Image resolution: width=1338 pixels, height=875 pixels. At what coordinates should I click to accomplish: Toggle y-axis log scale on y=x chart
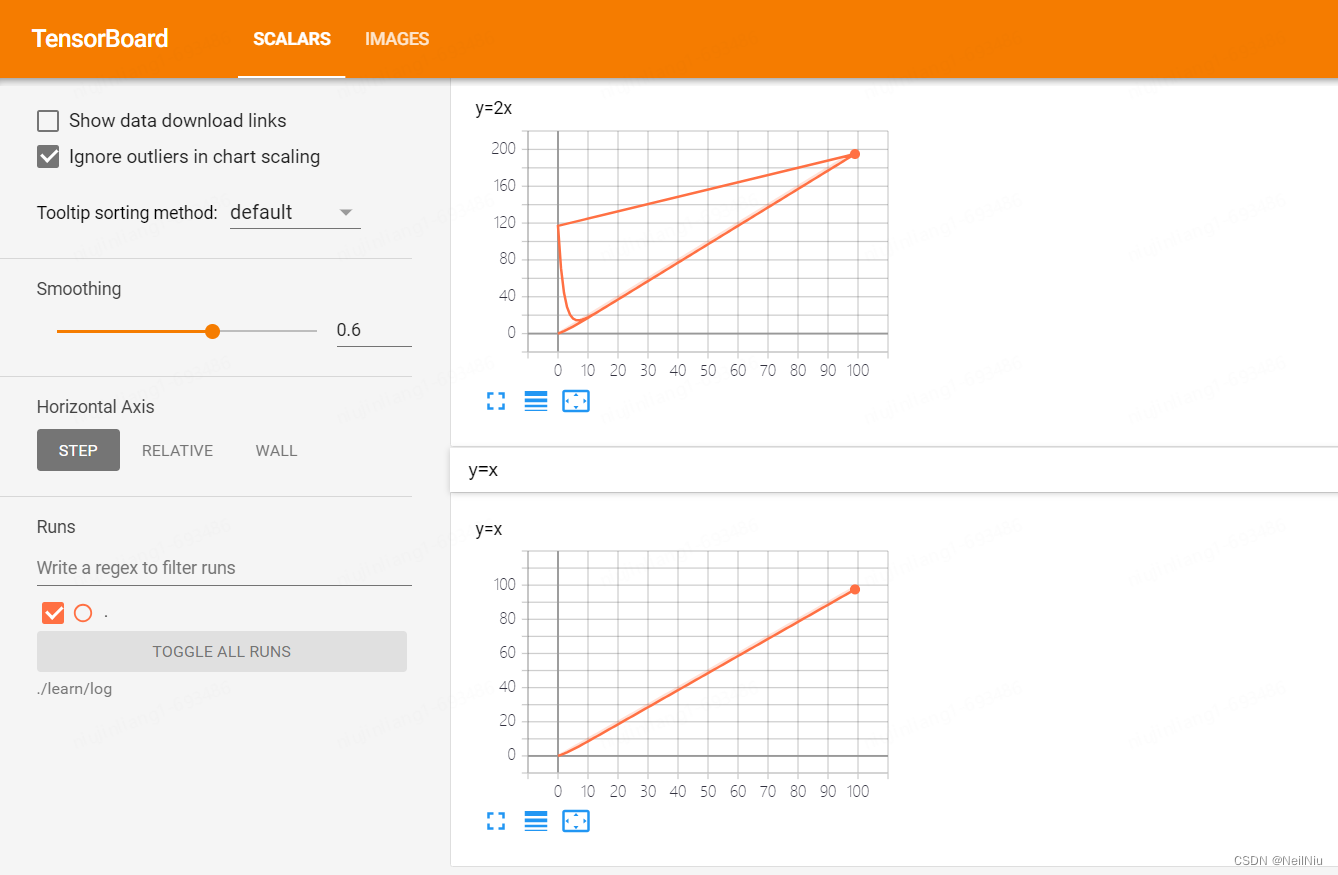[x=536, y=821]
